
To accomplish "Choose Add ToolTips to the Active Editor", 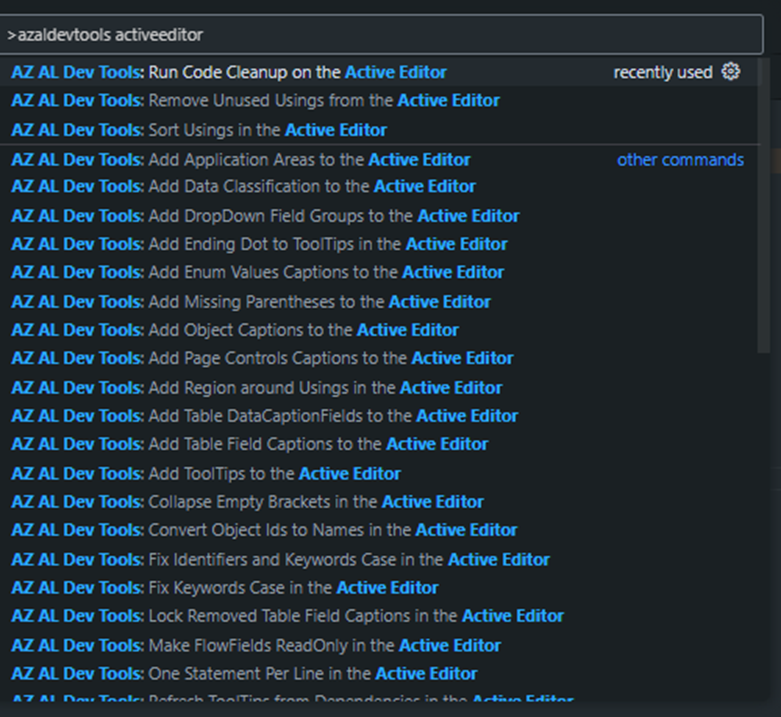I will tap(380, 474).
